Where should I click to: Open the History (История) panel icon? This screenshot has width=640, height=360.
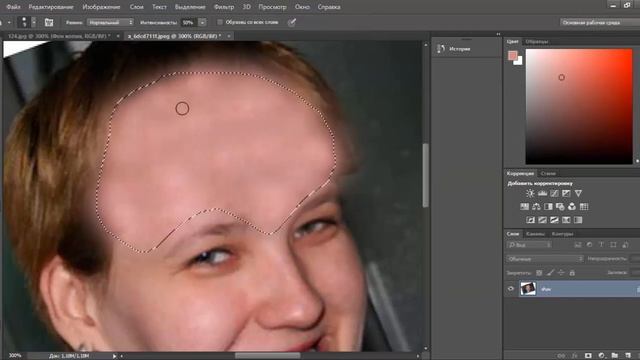[x=440, y=49]
